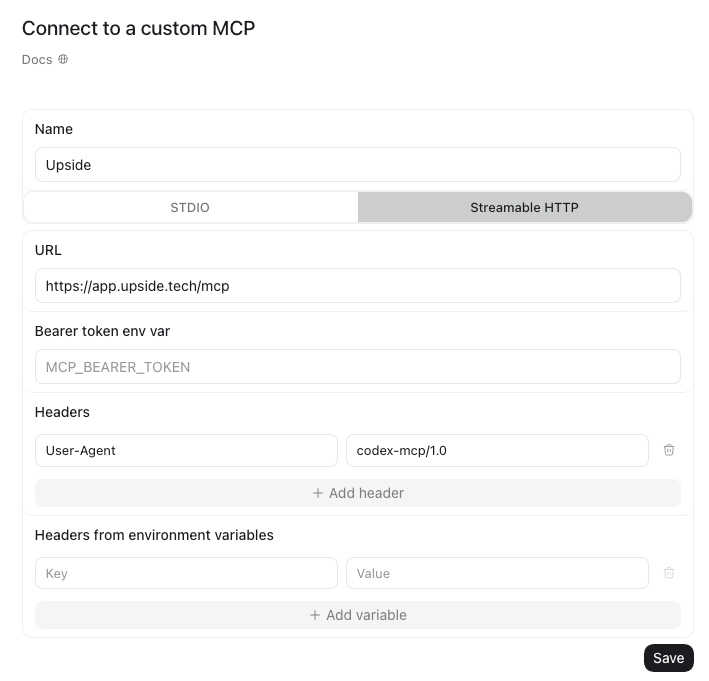The image size is (709, 681).
Task: Focus the environment variable Key field
Action: pos(186,573)
